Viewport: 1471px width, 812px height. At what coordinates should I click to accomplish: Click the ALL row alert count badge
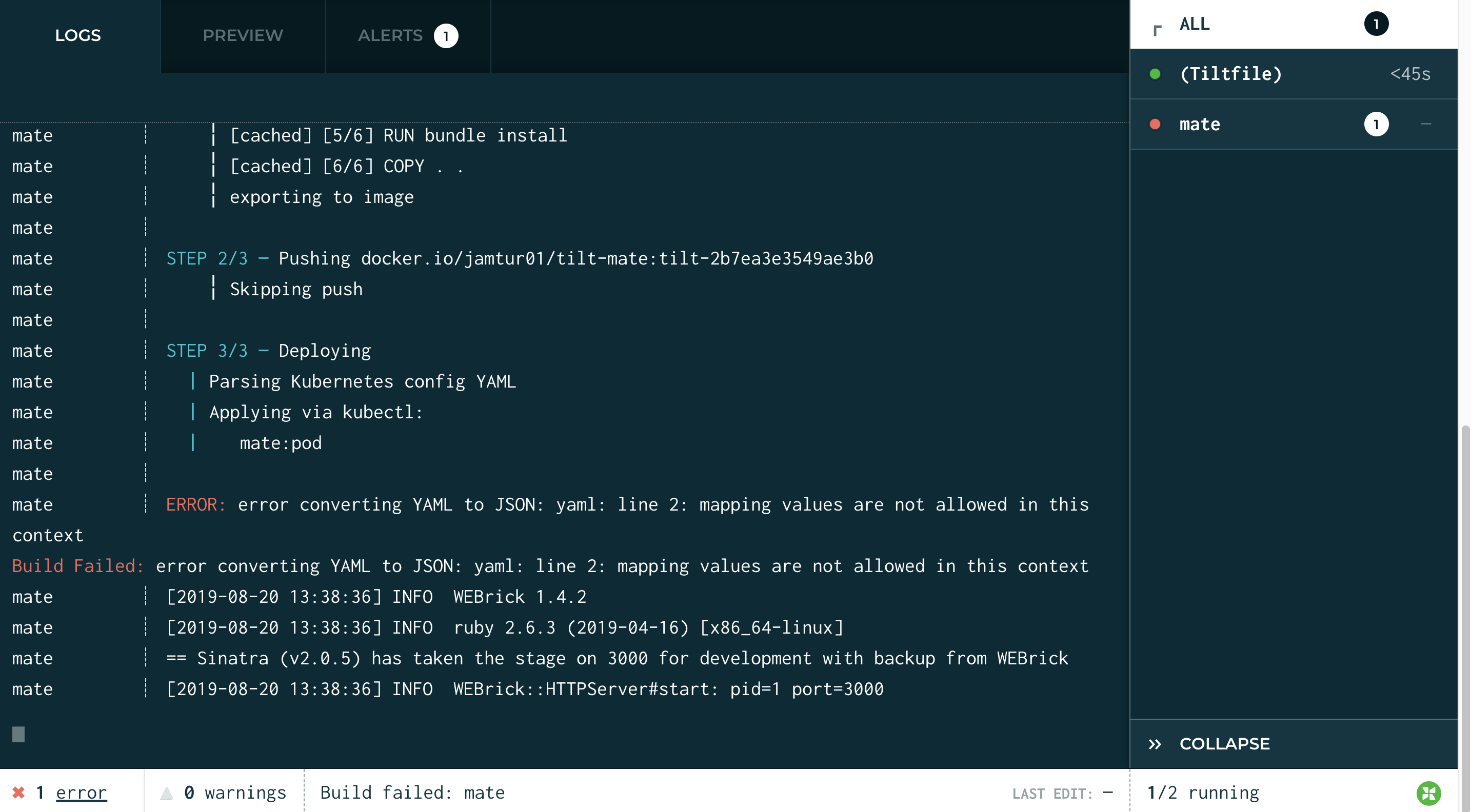point(1376,24)
